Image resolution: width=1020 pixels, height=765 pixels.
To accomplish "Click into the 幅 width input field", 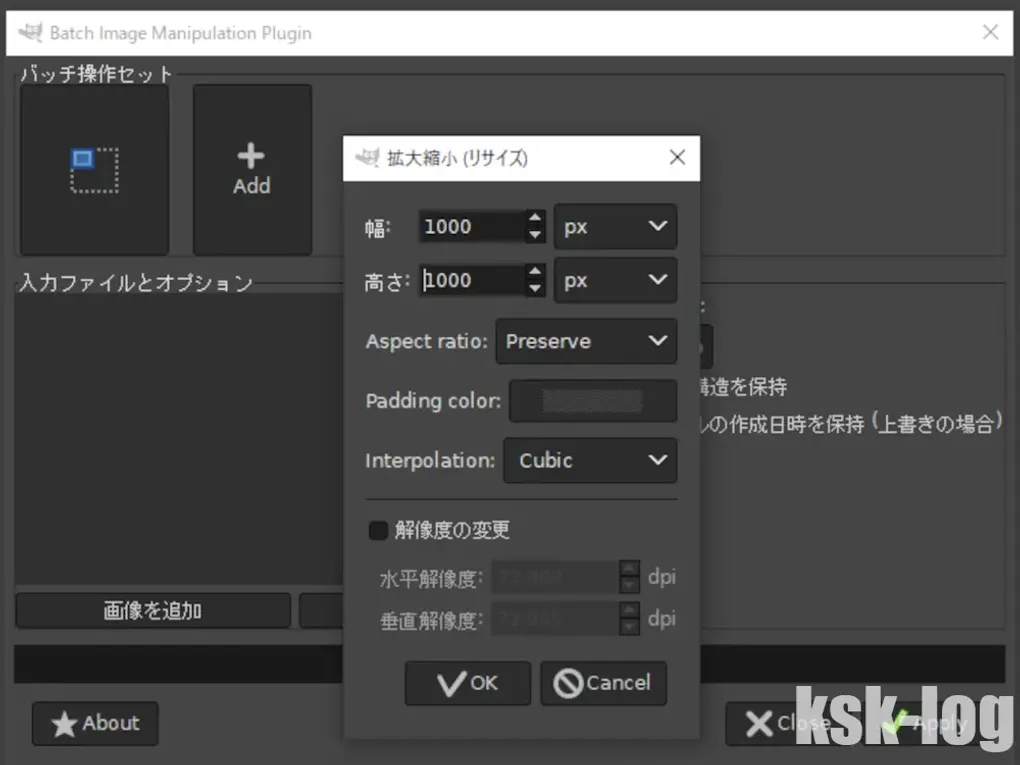I will (470, 227).
